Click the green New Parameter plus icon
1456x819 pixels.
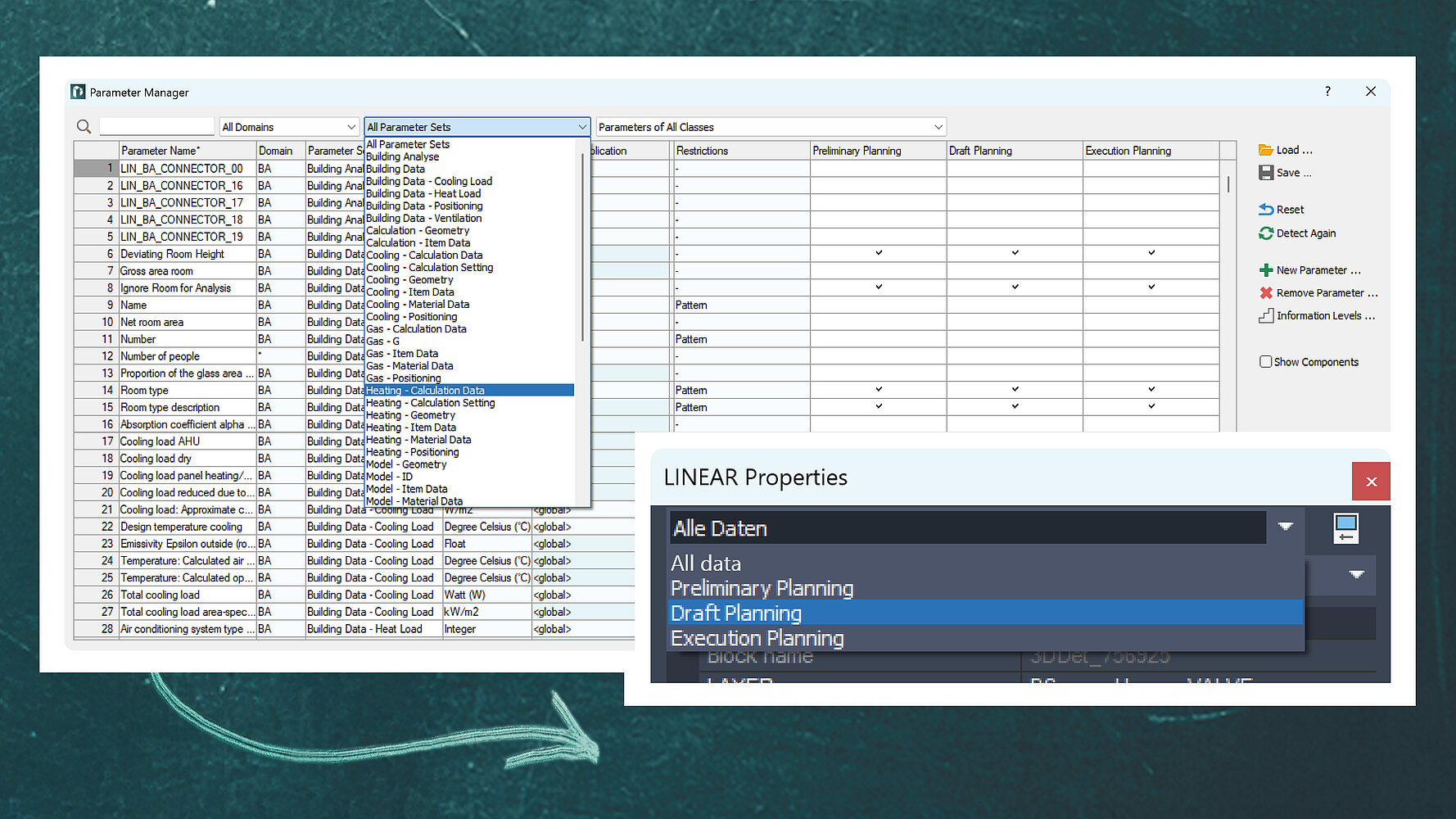point(1265,270)
